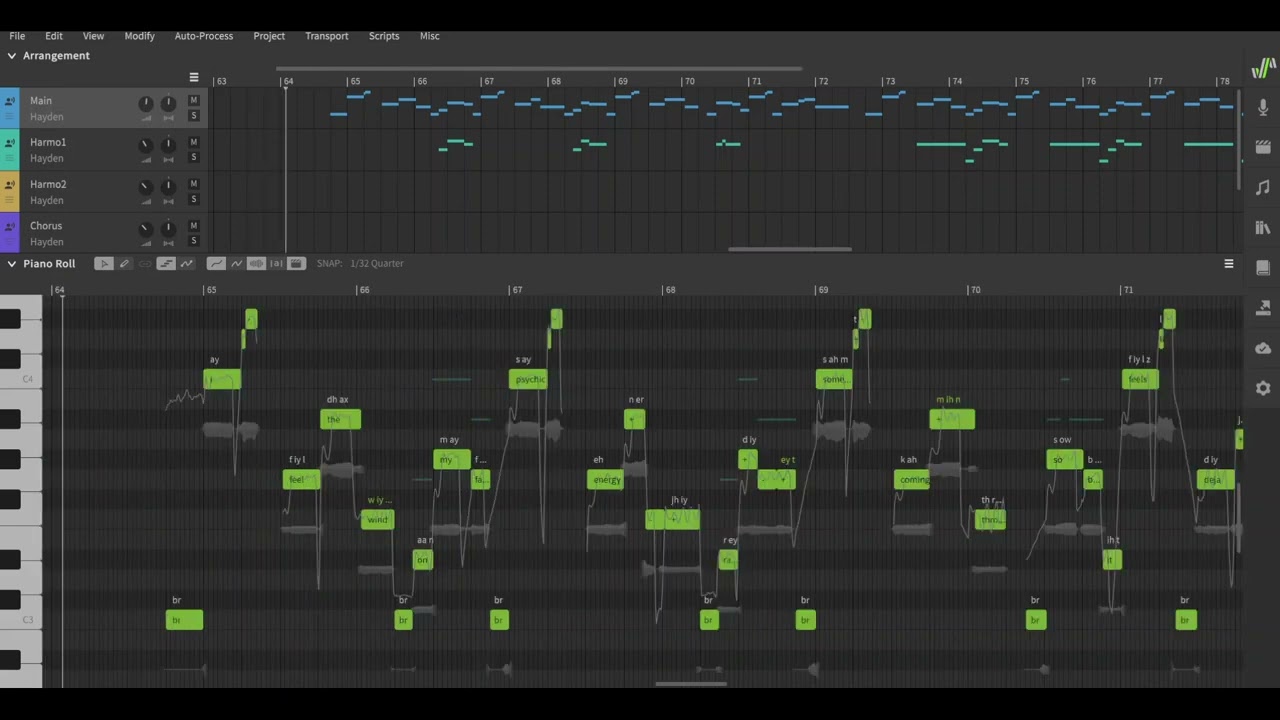
Task: Open the Edit menu
Action: tap(54, 36)
